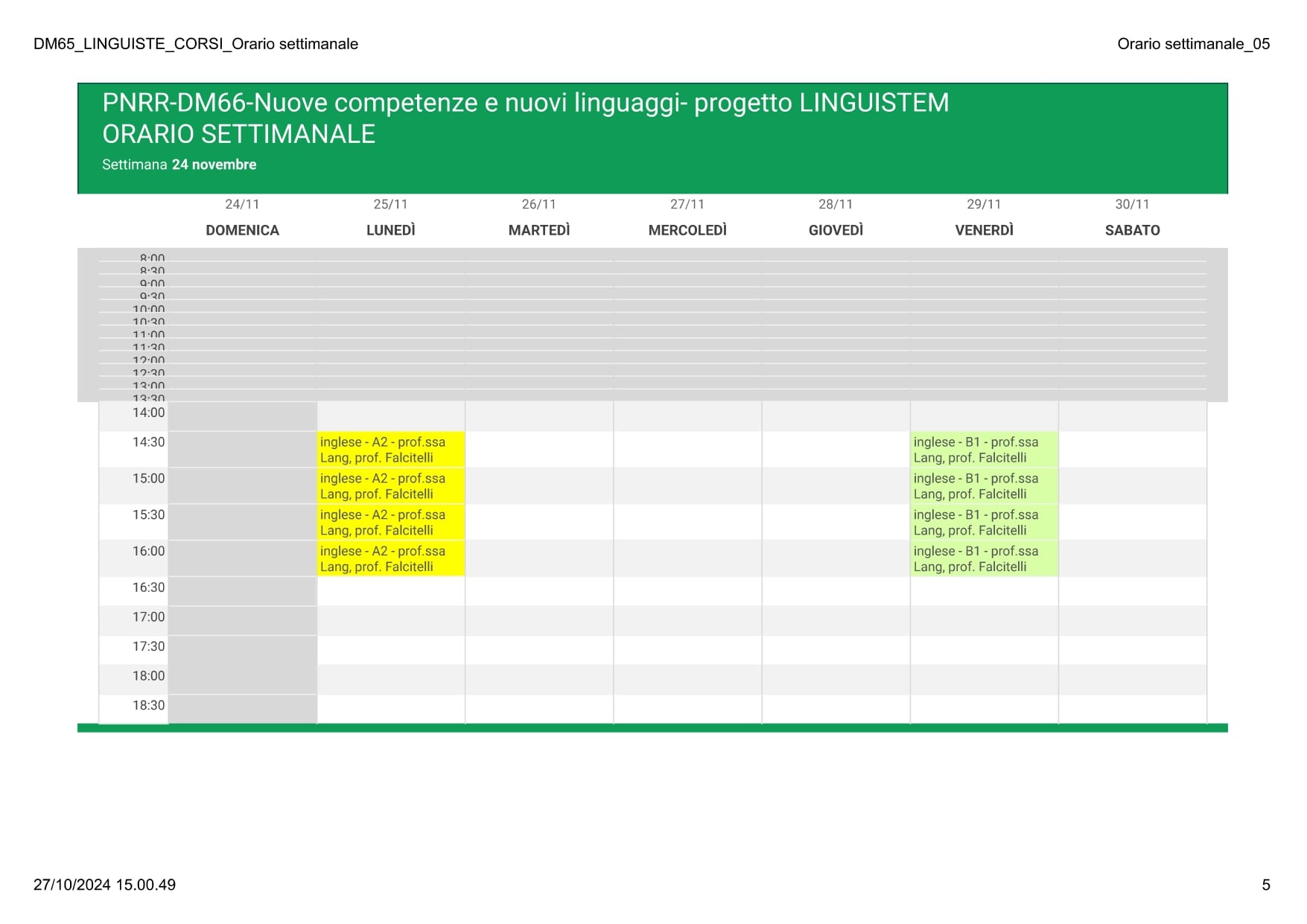The width and height of the screenshot is (1307, 924).
Task: Select the MERCOLEDÌ column header
Action: 687,230
